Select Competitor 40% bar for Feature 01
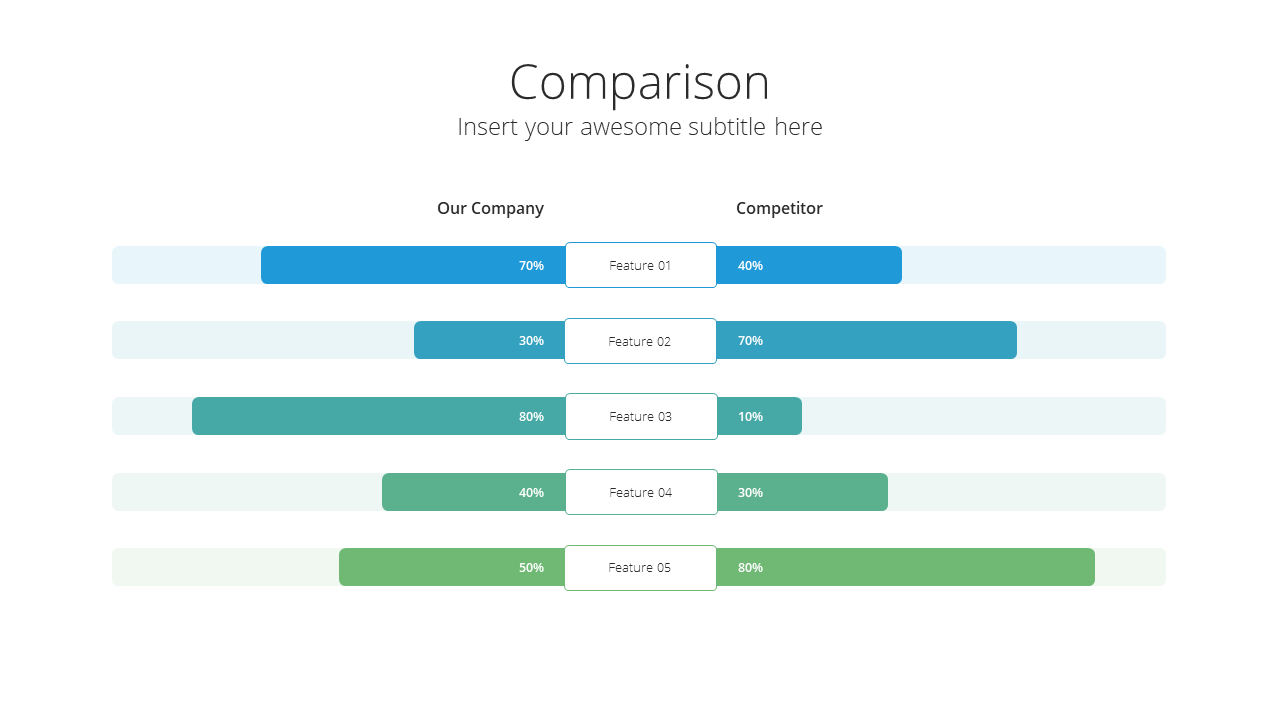The image size is (1280, 720). click(x=809, y=265)
